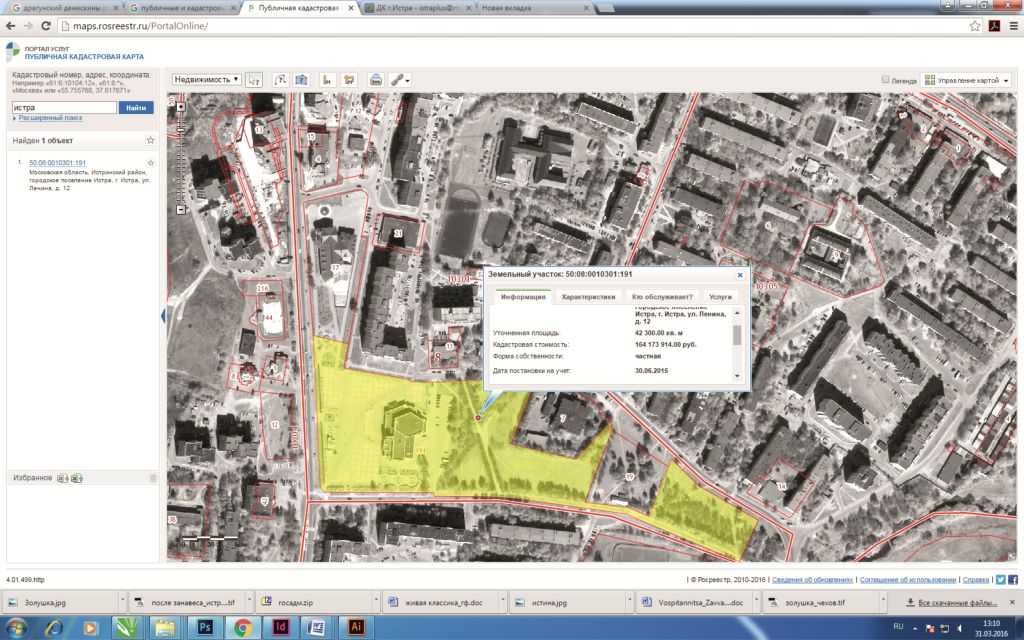Open Illustrator from the Windows taskbar
1024x640 pixels.
click(356, 627)
